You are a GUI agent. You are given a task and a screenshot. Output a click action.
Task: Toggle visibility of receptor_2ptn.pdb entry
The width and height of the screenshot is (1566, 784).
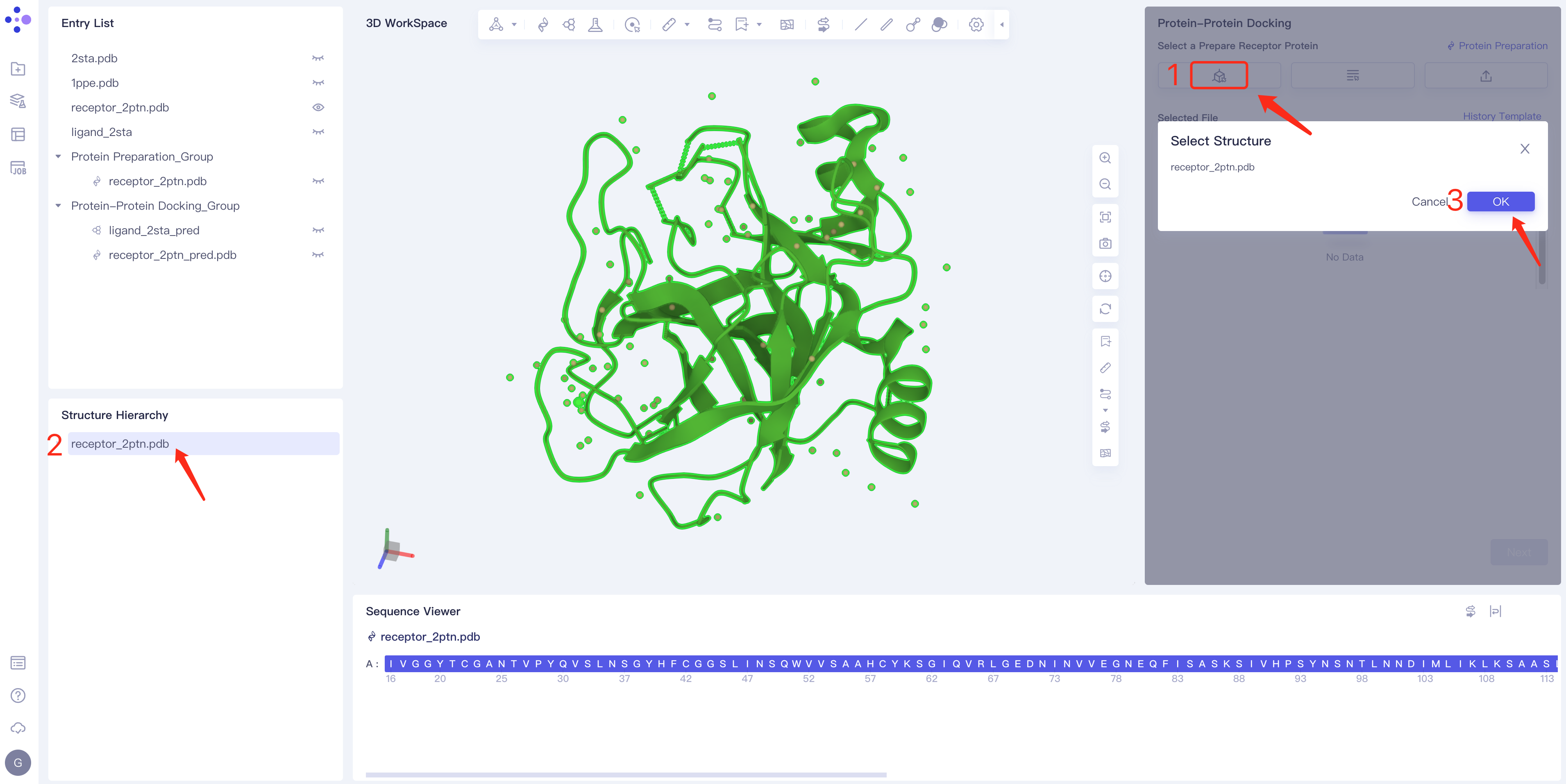318,108
